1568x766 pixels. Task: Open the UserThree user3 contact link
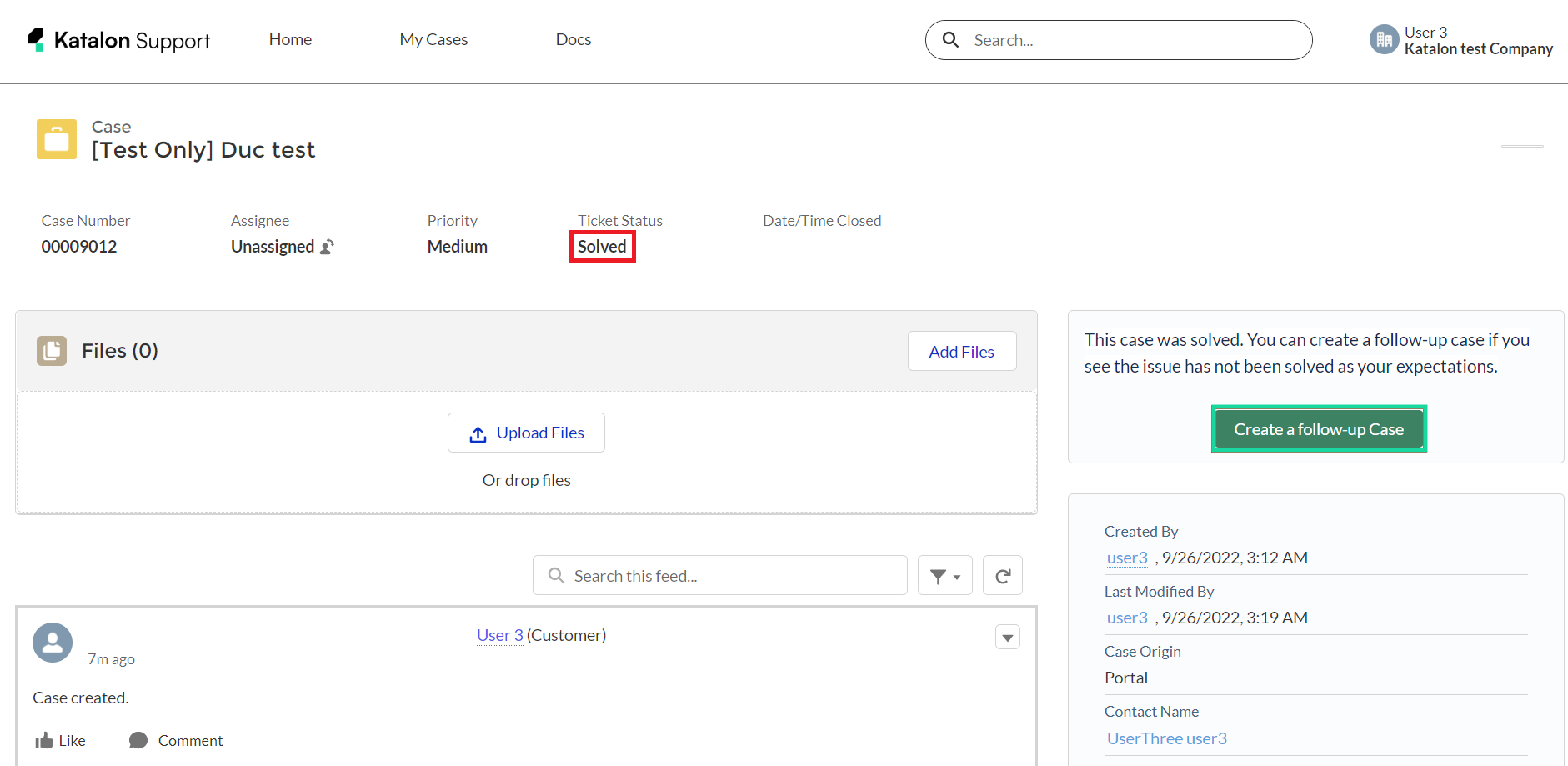(x=1166, y=738)
